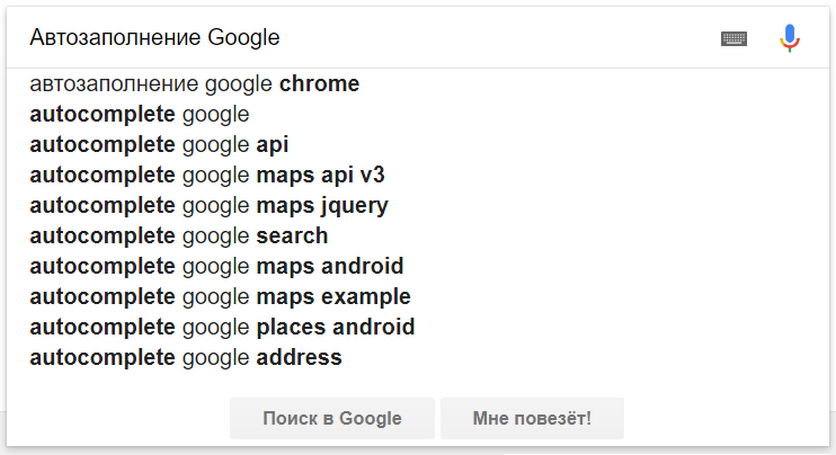
Task: Select "autocomplete google maps api v3" suggestion
Action: pos(207,175)
